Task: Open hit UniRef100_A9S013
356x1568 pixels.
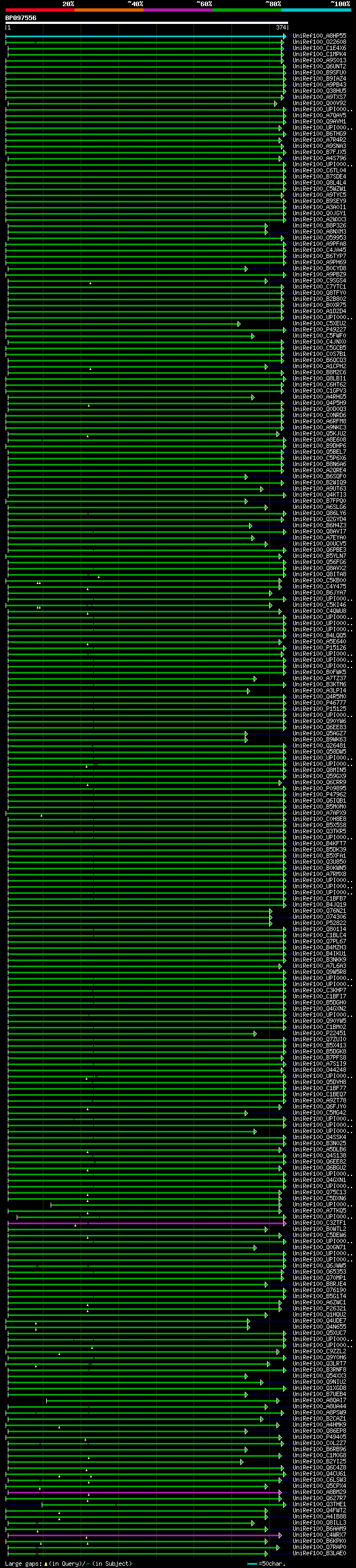Action: [319, 60]
